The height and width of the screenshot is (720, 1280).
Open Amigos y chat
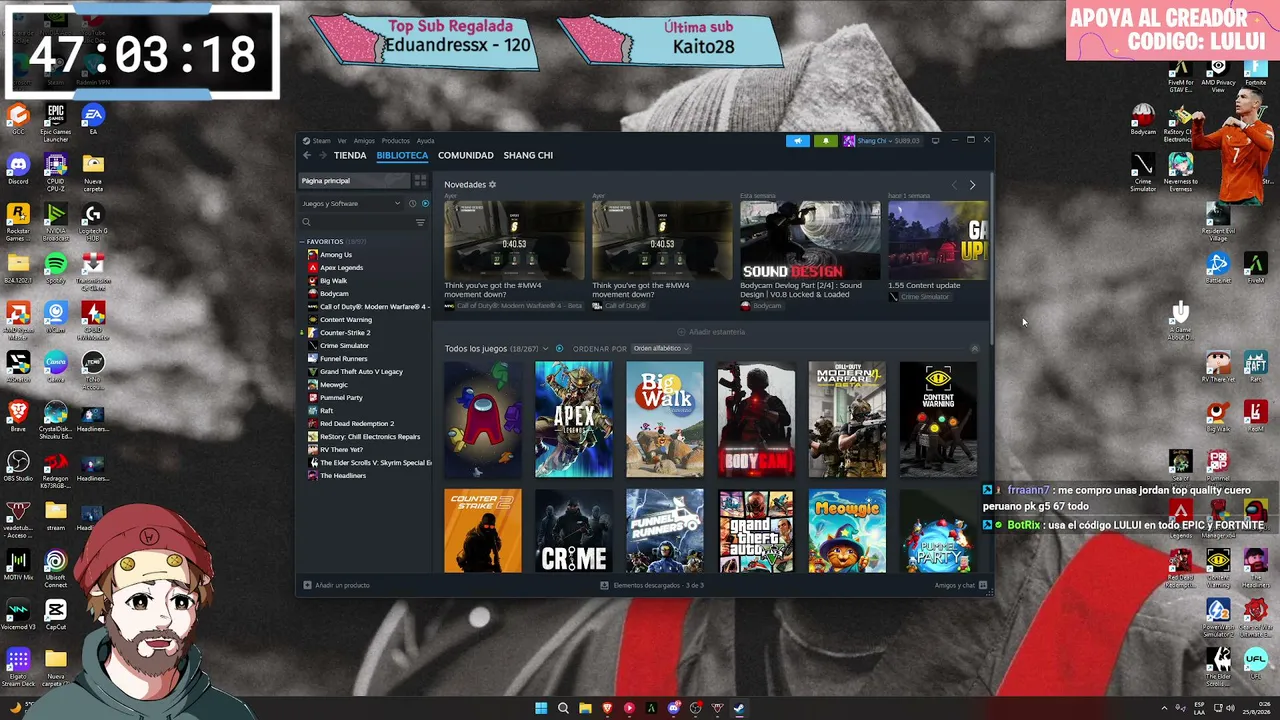[x=960, y=585]
